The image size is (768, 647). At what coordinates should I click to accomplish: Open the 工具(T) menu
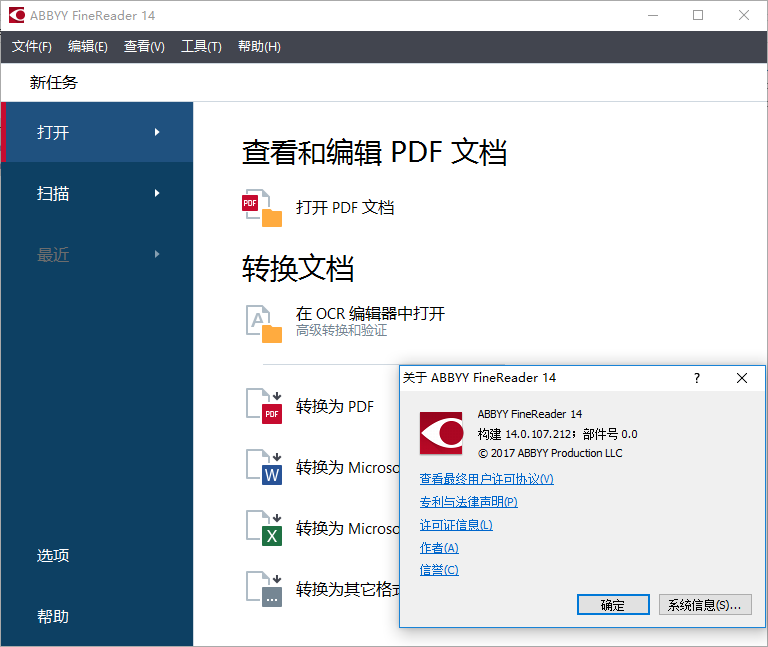tap(201, 47)
